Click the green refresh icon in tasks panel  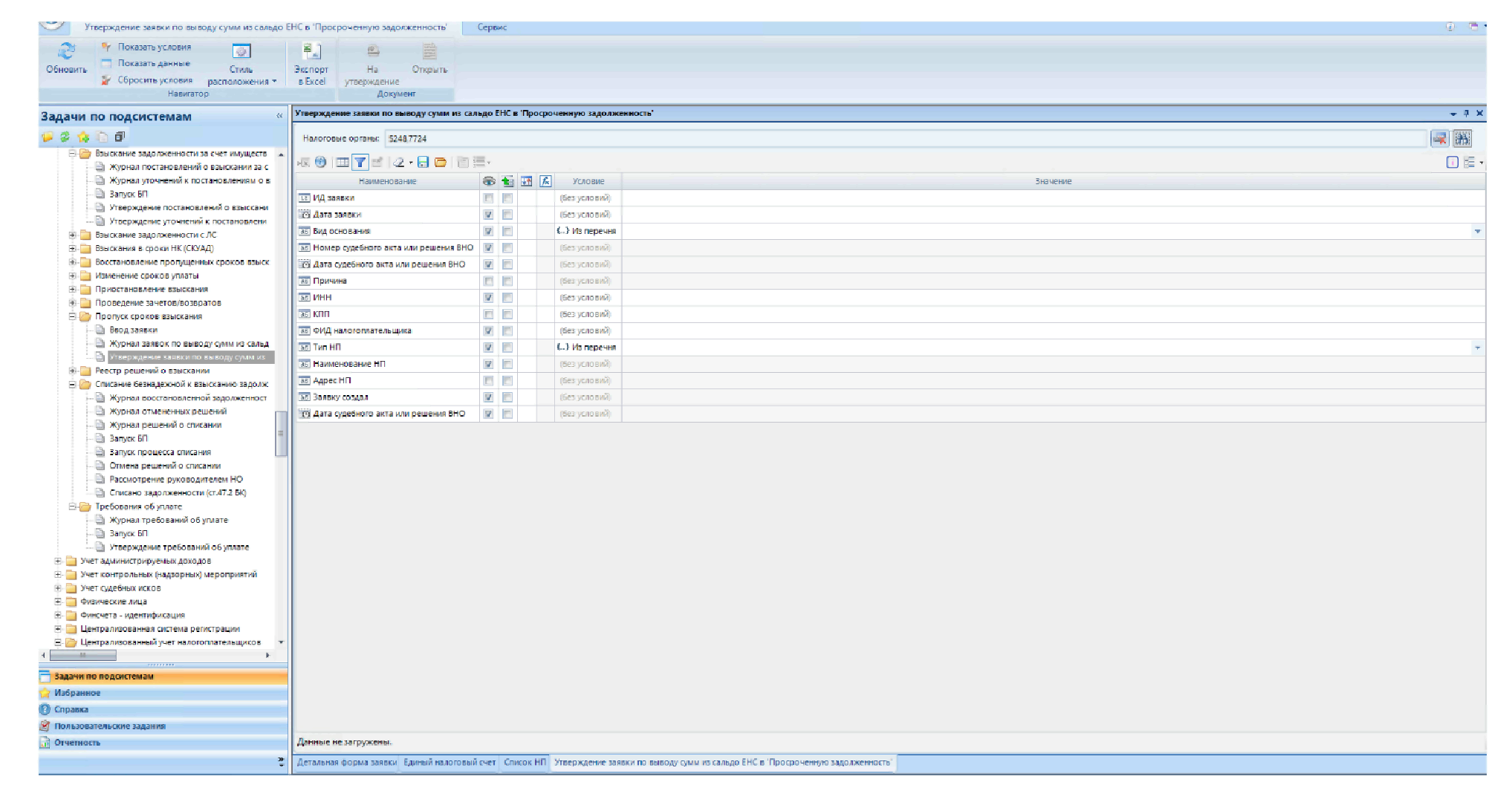tap(65, 137)
